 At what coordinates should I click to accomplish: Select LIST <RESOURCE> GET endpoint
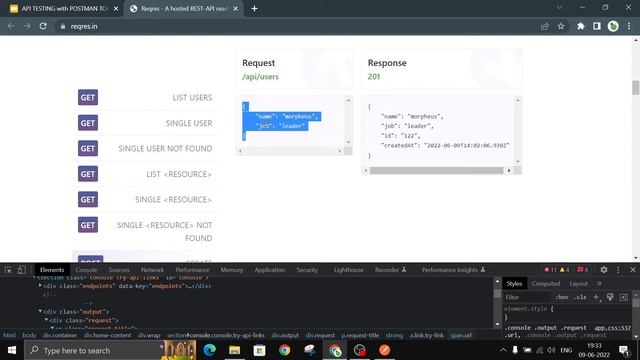tap(145, 174)
